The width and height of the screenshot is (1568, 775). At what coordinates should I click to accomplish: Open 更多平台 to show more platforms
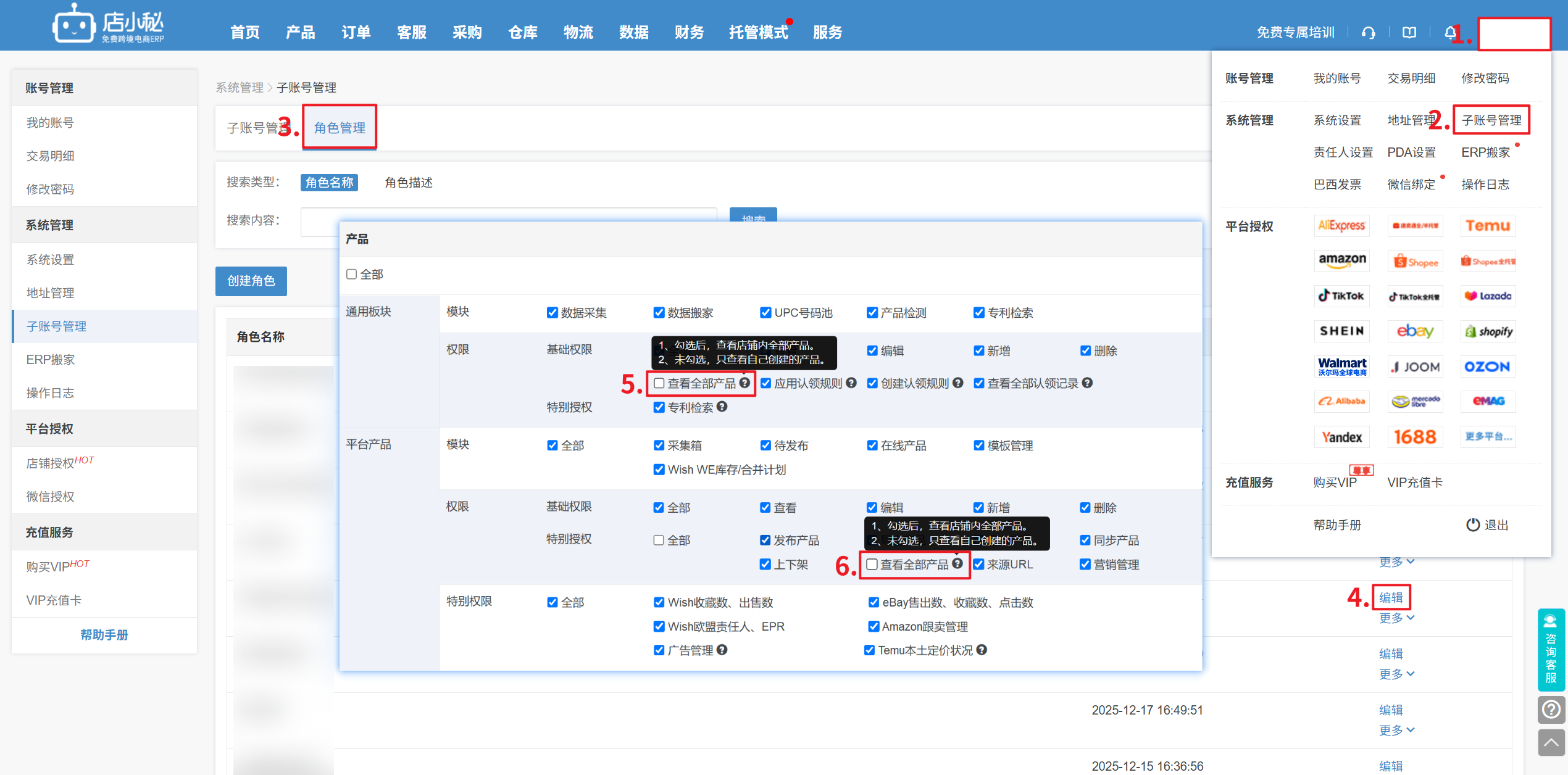(1488, 437)
